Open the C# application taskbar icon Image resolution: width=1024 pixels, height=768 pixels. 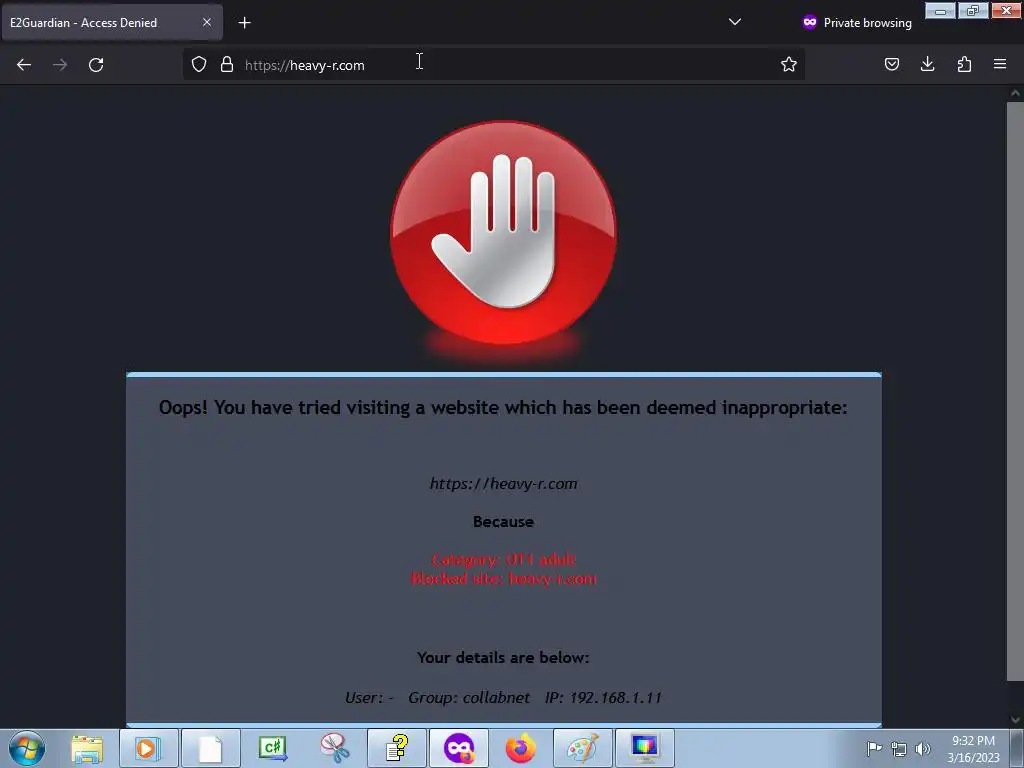click(x=272, y=748)
